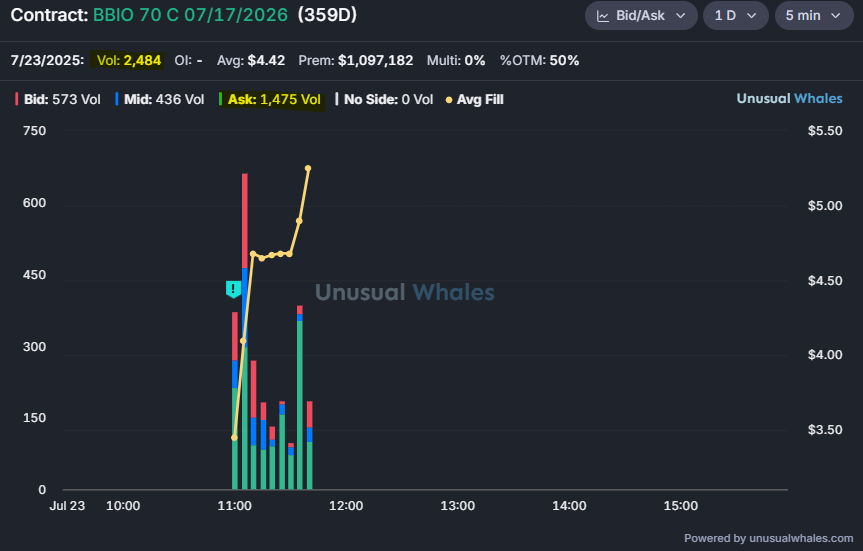
Task: Click the 12:00 time axis label
Action: pos(346,506)
